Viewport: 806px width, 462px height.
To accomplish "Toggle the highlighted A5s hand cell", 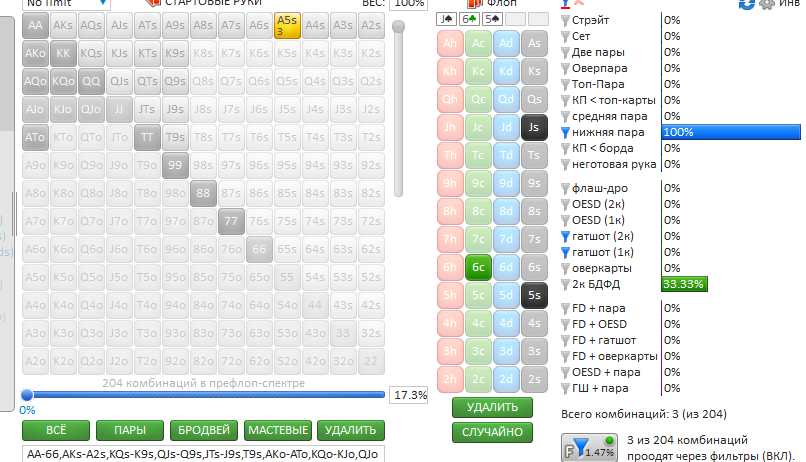I will (x=287, y=25).
